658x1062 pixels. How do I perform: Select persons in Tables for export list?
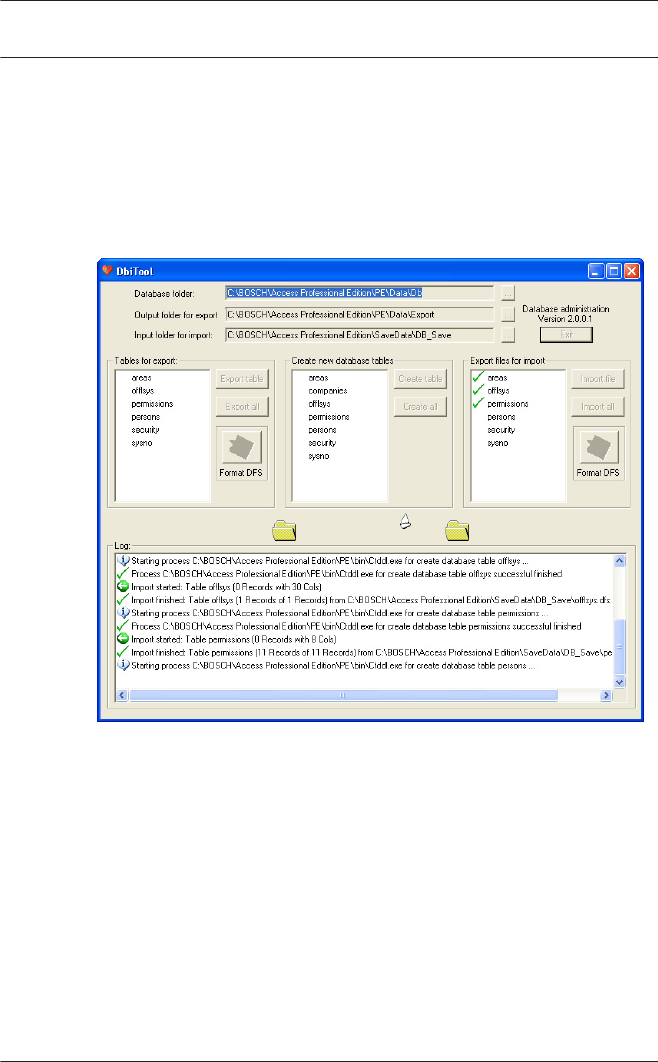[146, 417]
